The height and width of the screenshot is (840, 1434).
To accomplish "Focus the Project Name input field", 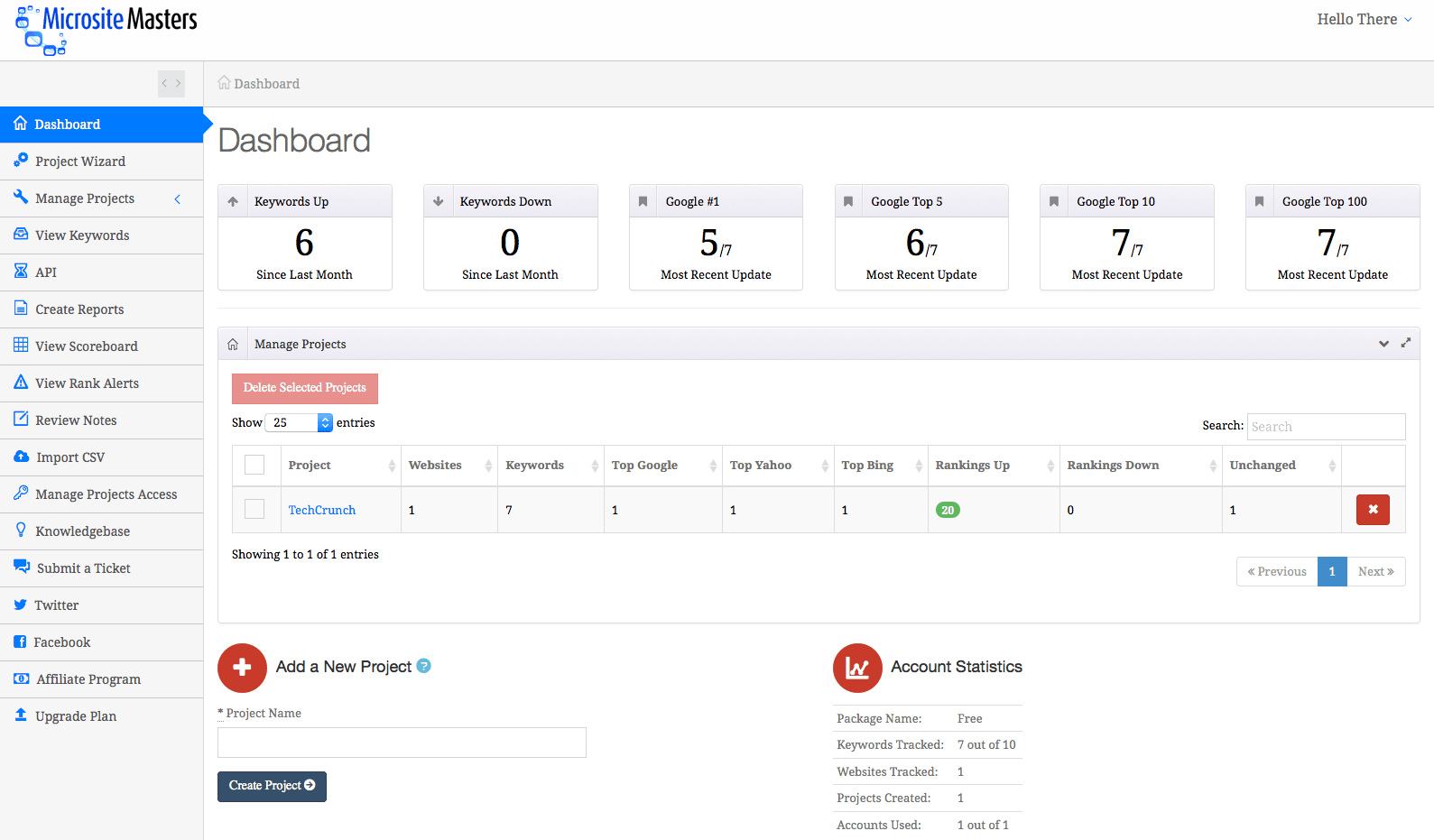I will (402, 743).
